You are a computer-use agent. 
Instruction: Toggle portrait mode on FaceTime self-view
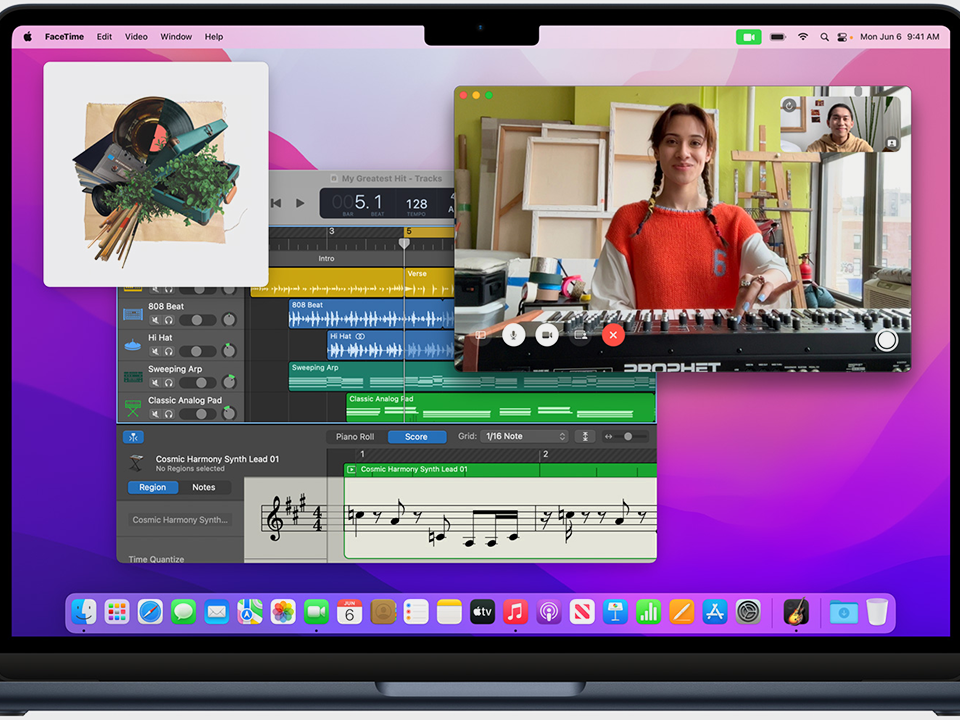pyautogui.click(x=891, y=143)
